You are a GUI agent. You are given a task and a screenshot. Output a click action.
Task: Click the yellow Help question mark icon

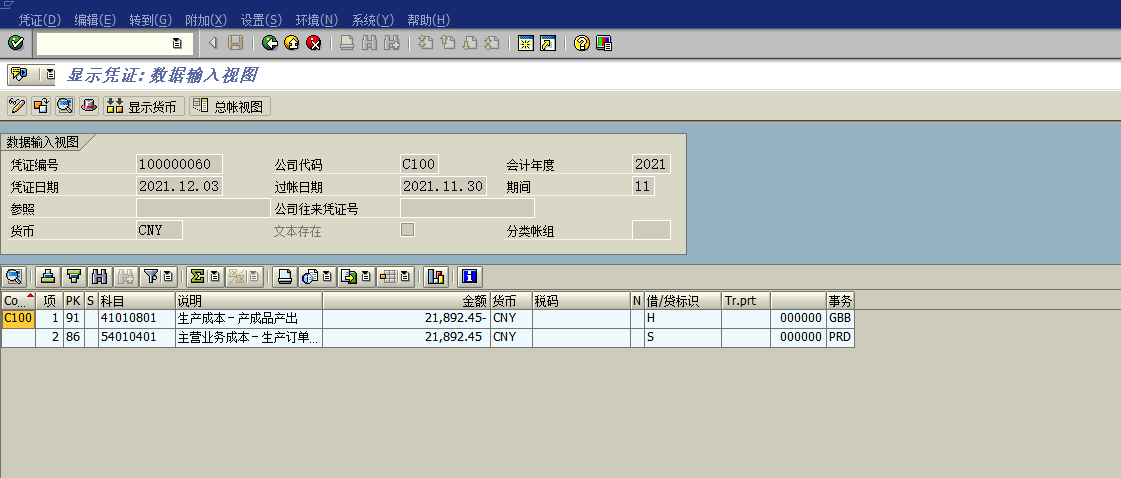tap(582, 44)
